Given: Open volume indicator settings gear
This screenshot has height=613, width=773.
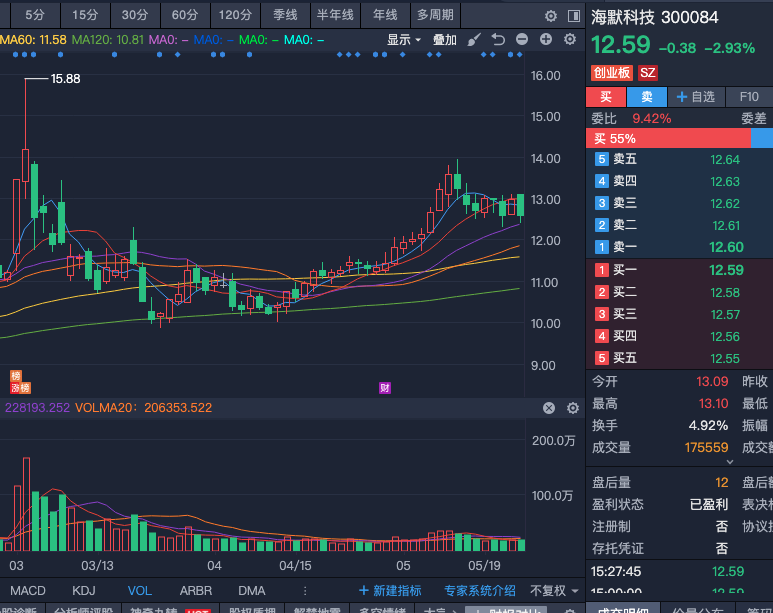Looking at the screenshot, I should coord(572,408).
